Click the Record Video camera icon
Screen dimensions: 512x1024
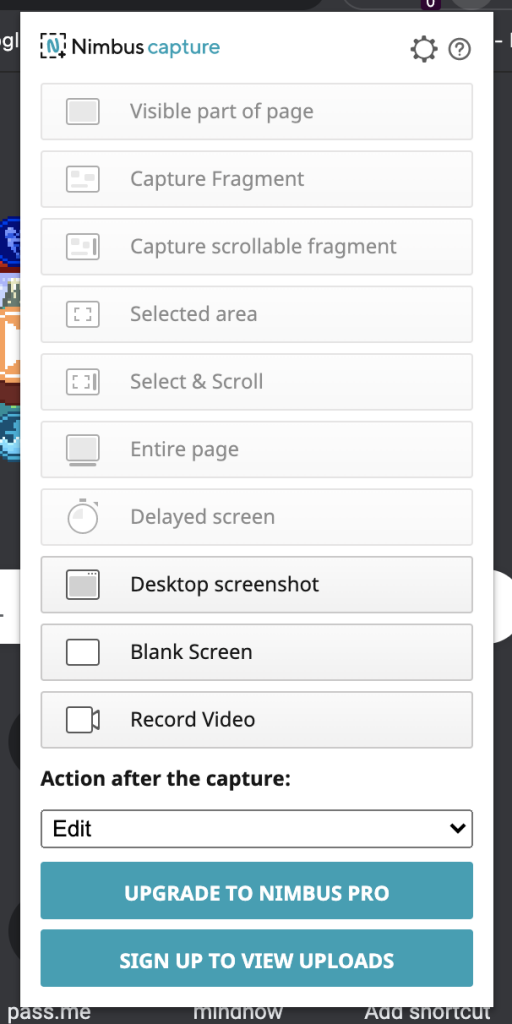coord(83,720)
